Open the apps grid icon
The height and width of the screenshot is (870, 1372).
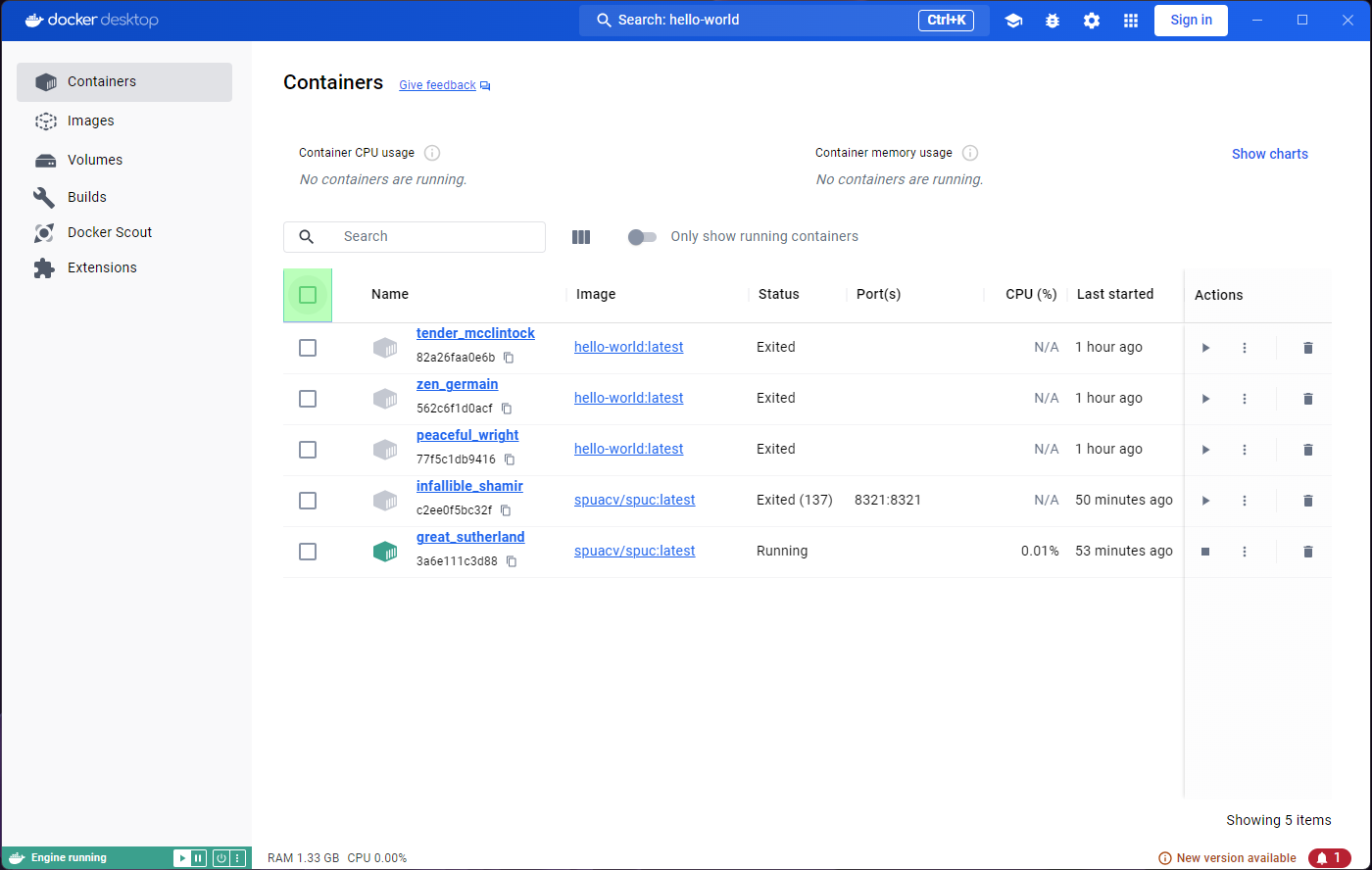tap(1131, 21)
